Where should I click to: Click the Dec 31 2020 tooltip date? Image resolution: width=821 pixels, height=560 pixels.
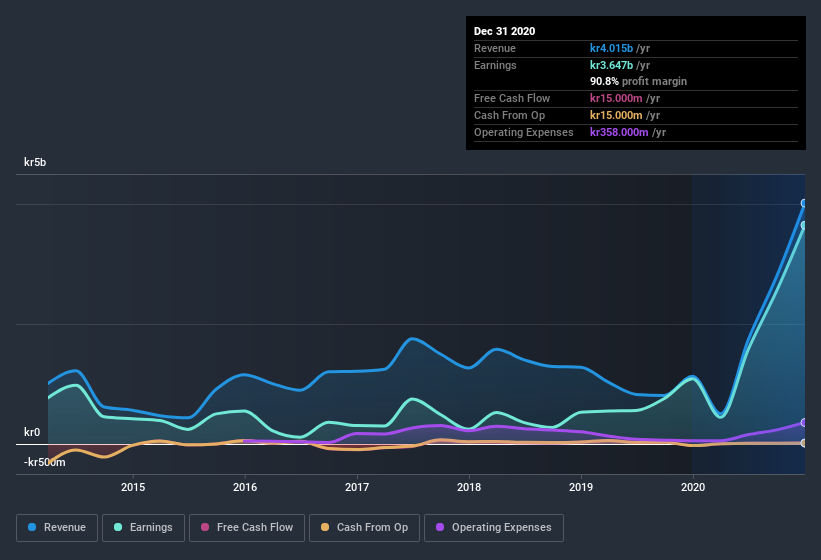coord(505,31)
